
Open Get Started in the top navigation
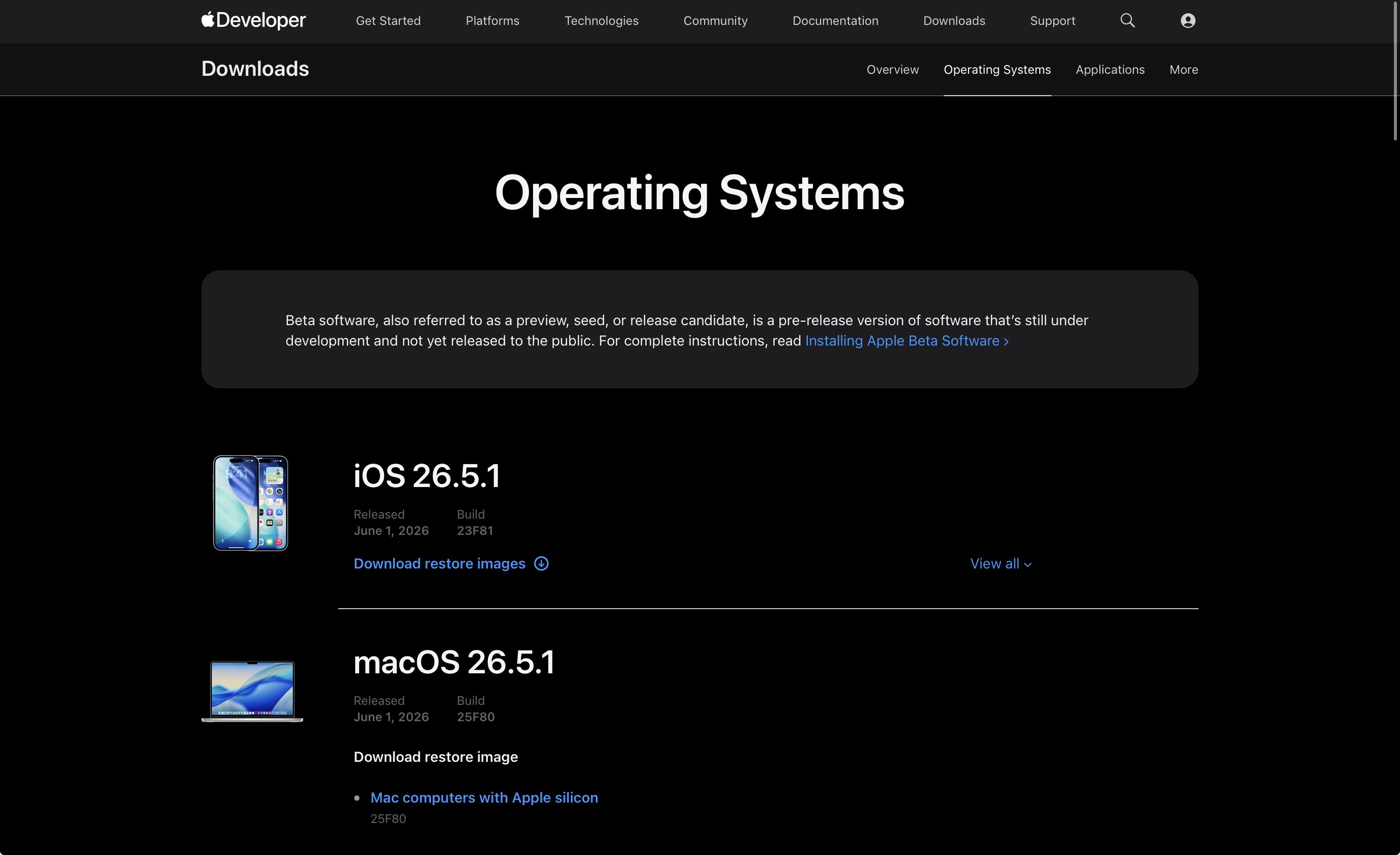coord(388,20)
